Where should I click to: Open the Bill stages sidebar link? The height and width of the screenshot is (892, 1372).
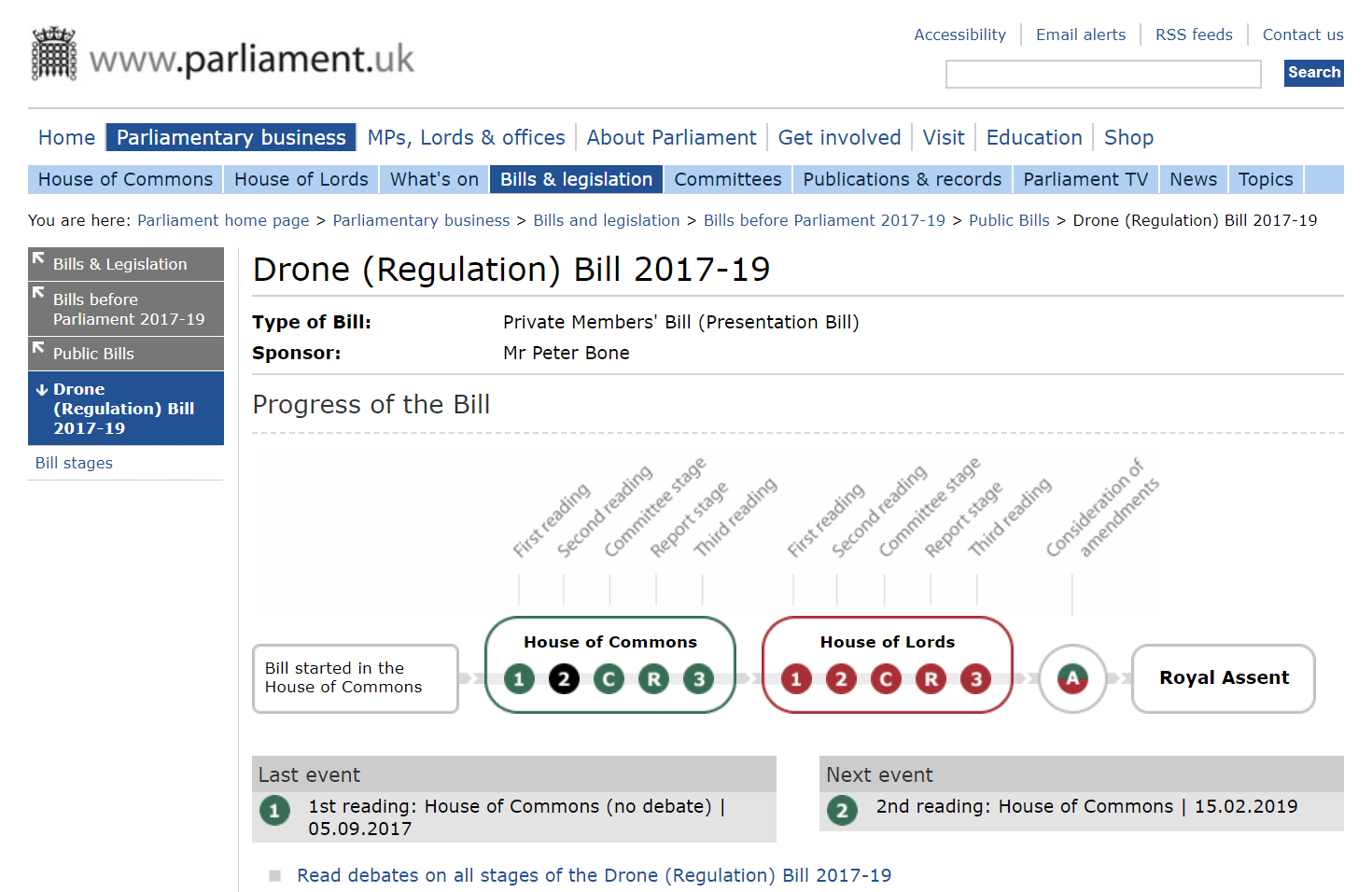click(73, 463)
